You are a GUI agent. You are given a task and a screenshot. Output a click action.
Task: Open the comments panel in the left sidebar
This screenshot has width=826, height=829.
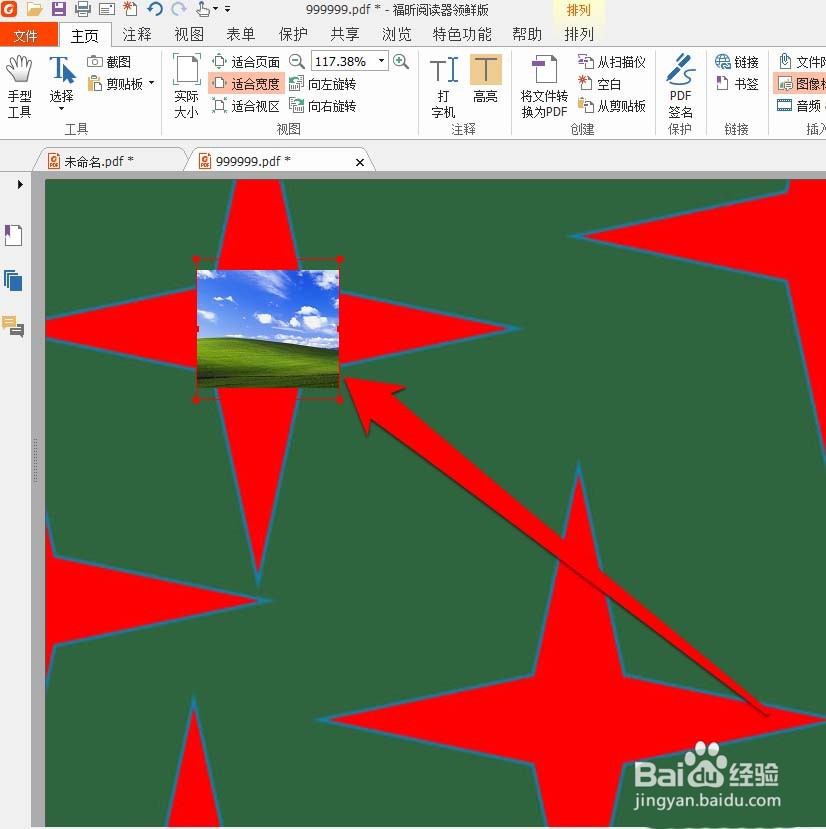point(13,328)
